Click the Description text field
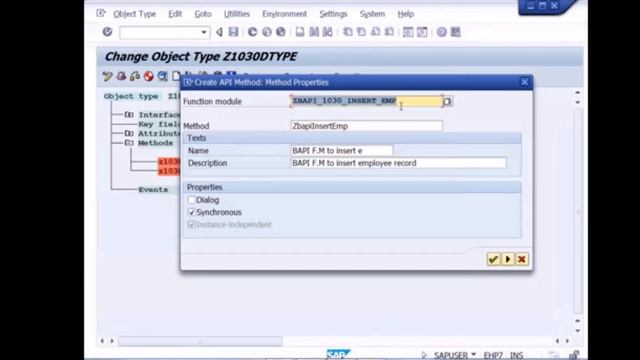640x360 pixels. 398,163
